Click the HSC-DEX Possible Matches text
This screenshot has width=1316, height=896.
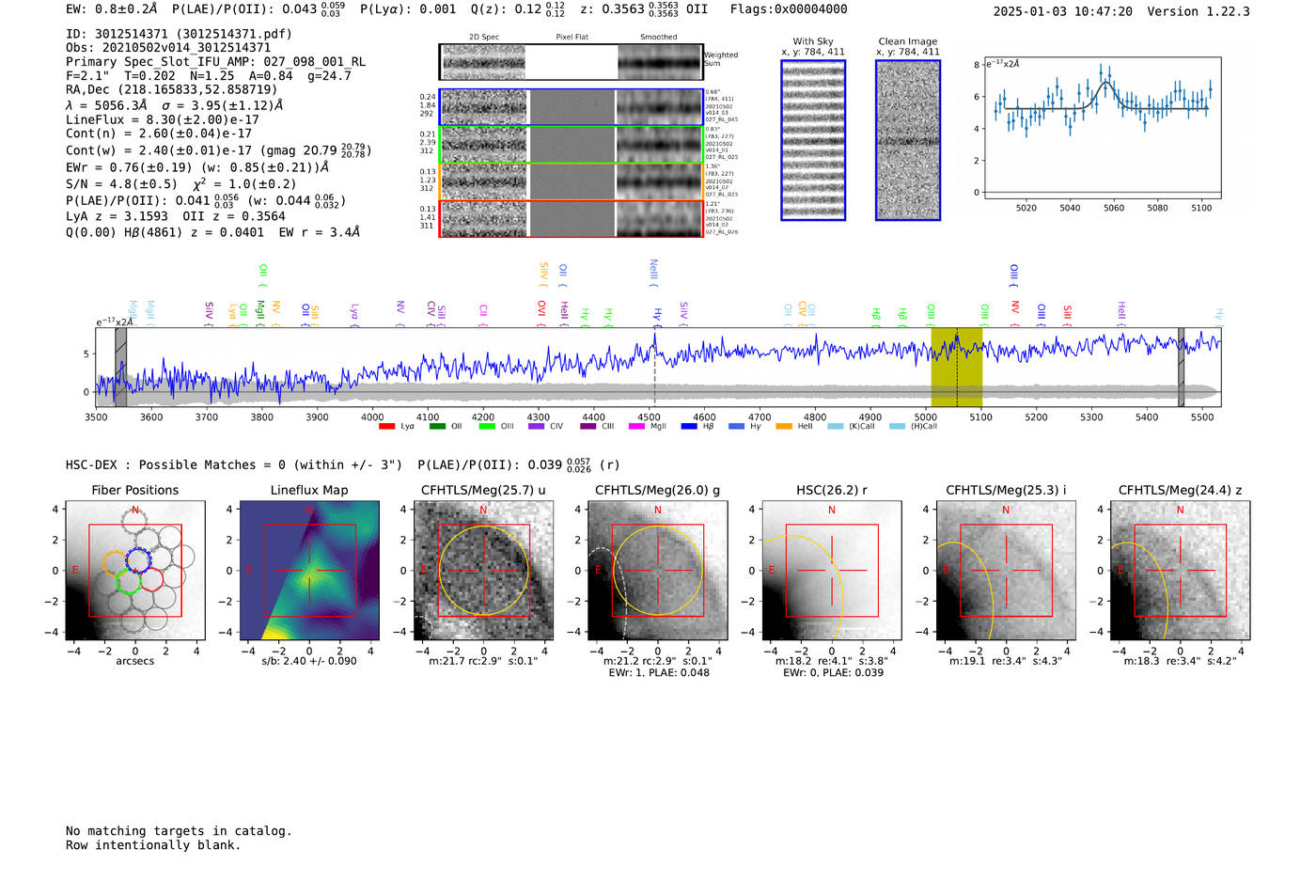tap(234, 465)
